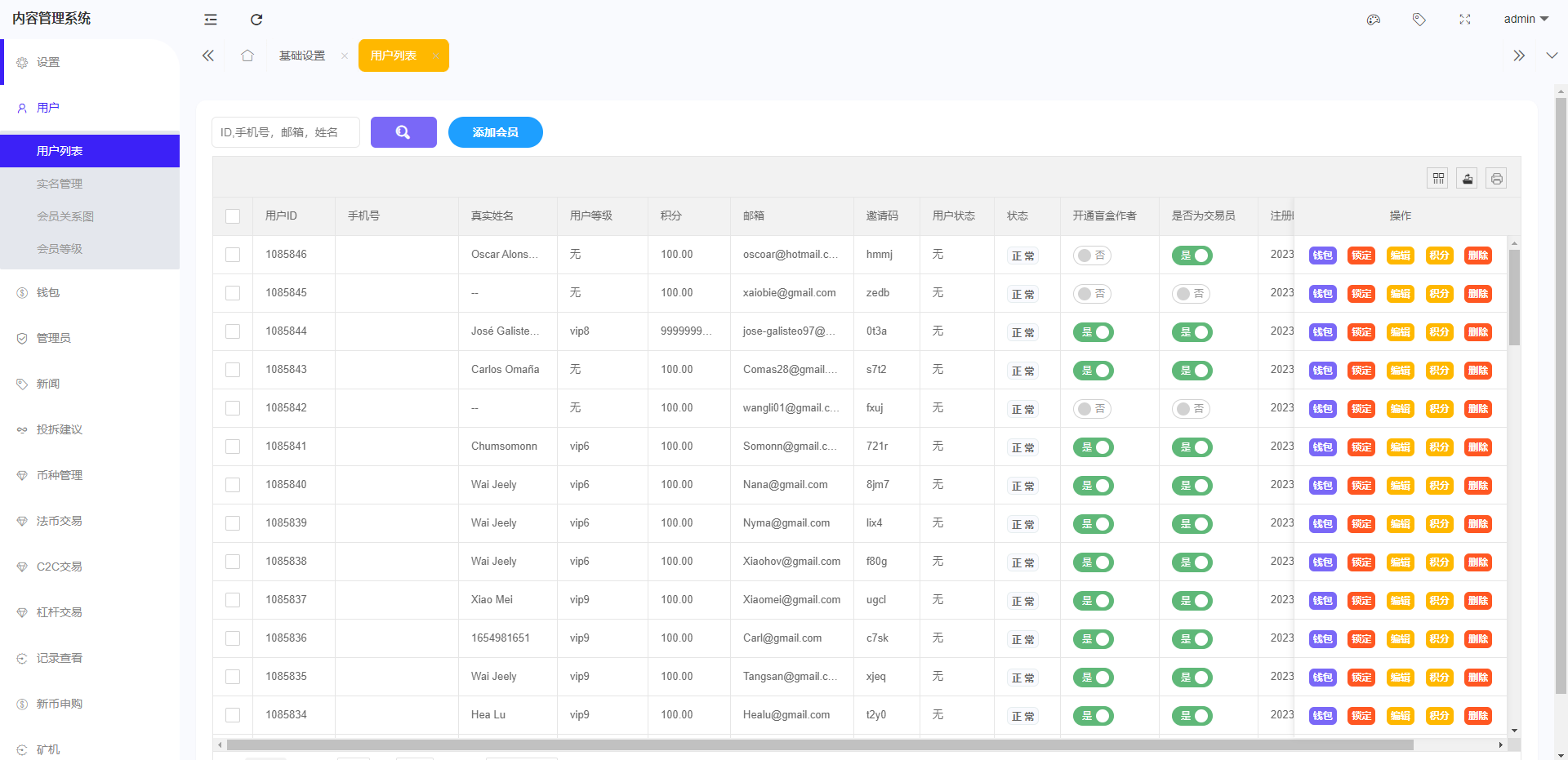Toggle blind box author for user 1085845
This screenshot has width=1568, height=760.
coord(1092,294)
